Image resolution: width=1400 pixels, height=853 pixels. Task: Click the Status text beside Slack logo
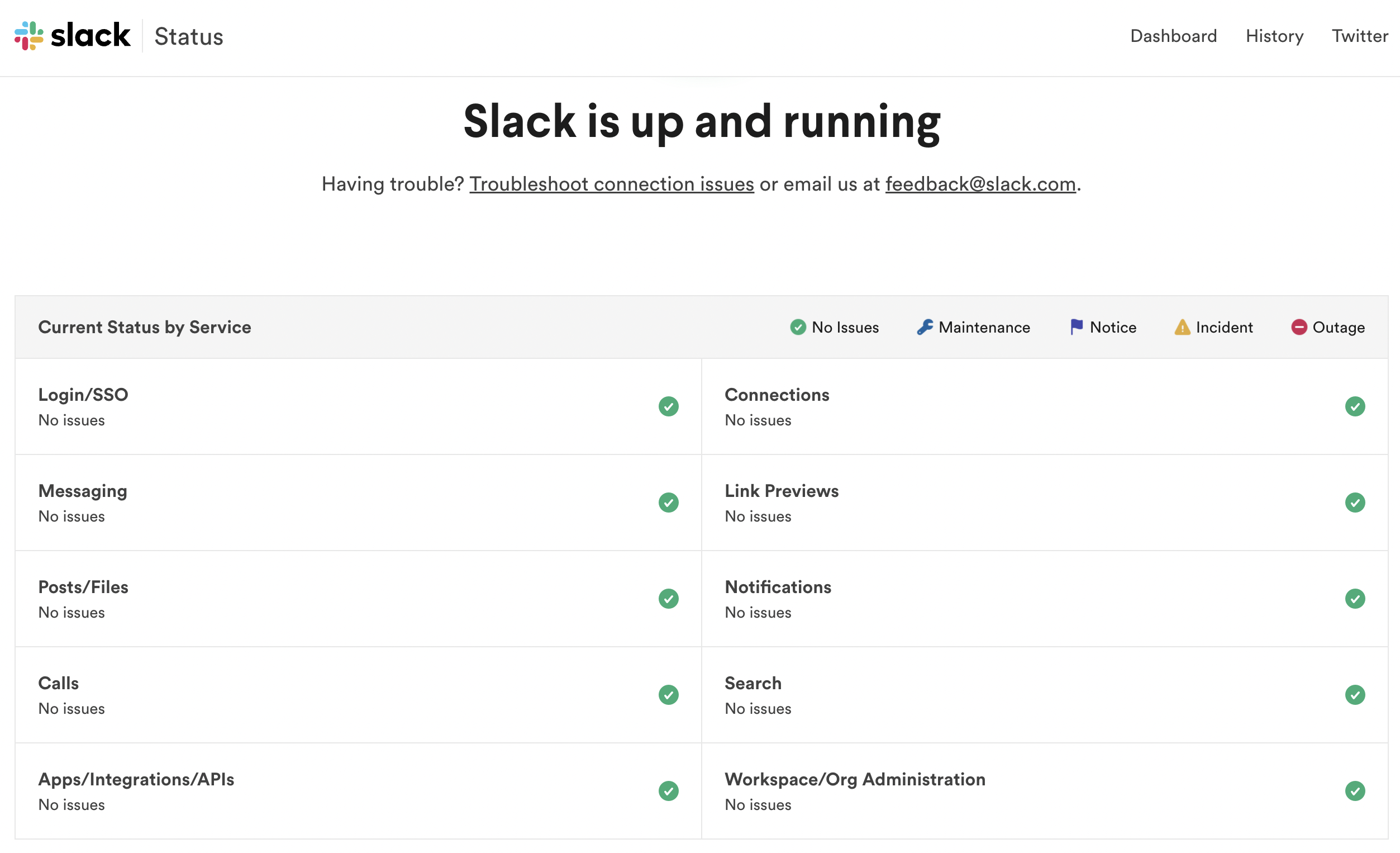tap(189, 36)
